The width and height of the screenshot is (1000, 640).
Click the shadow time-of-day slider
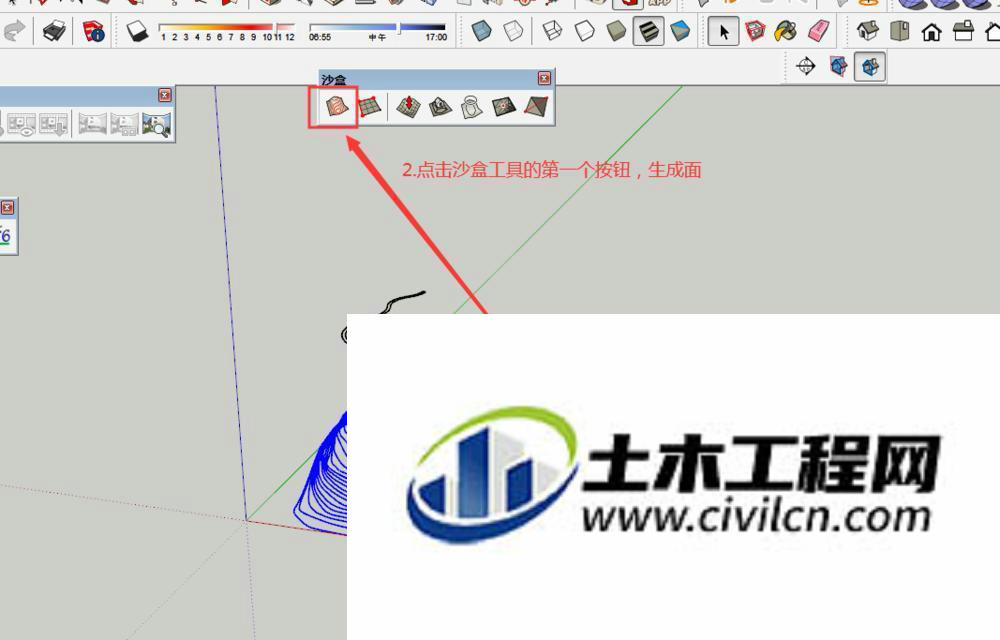[378, 27]
